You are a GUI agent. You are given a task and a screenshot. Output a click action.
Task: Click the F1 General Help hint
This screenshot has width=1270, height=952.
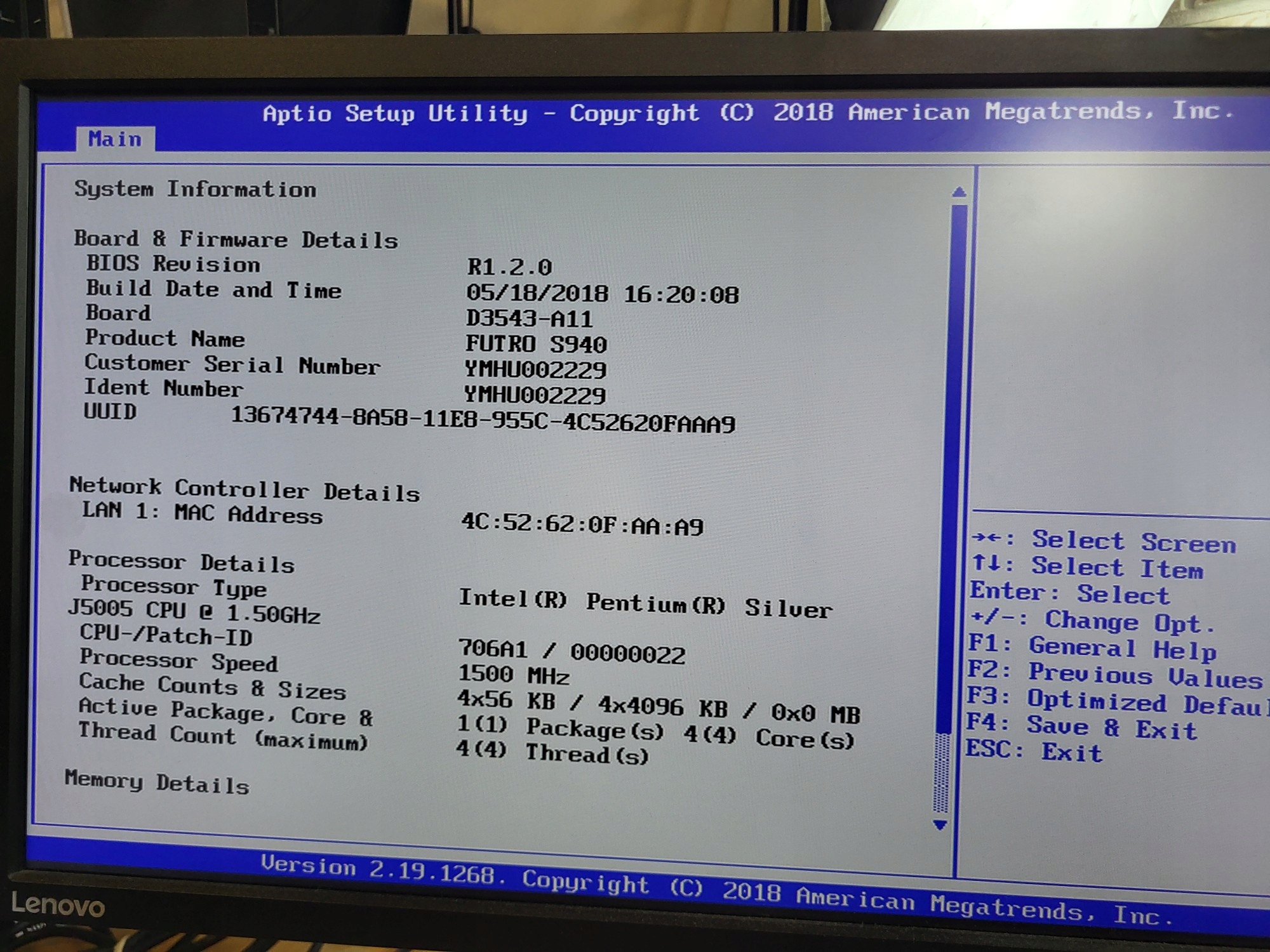[x=1091, y=647]
